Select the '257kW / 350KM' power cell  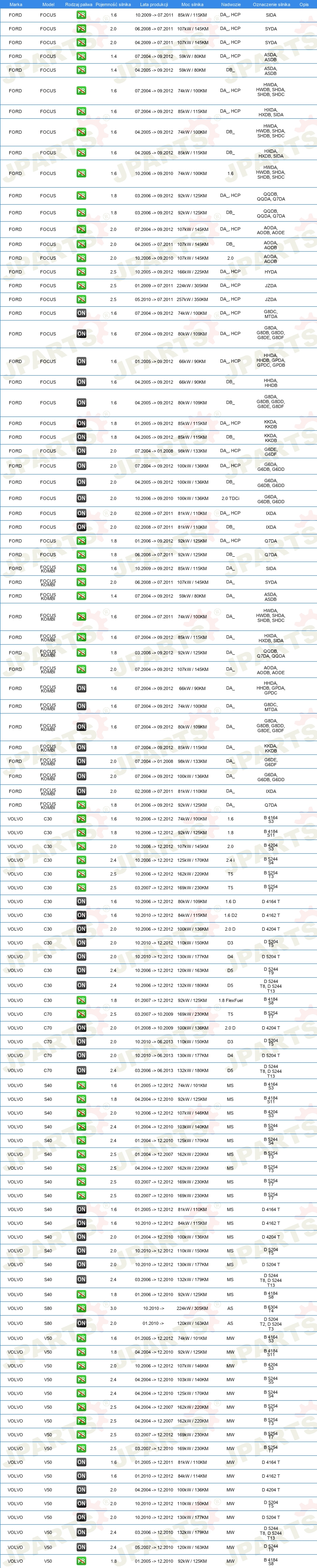pyautogui.click(x=192, y=299)
